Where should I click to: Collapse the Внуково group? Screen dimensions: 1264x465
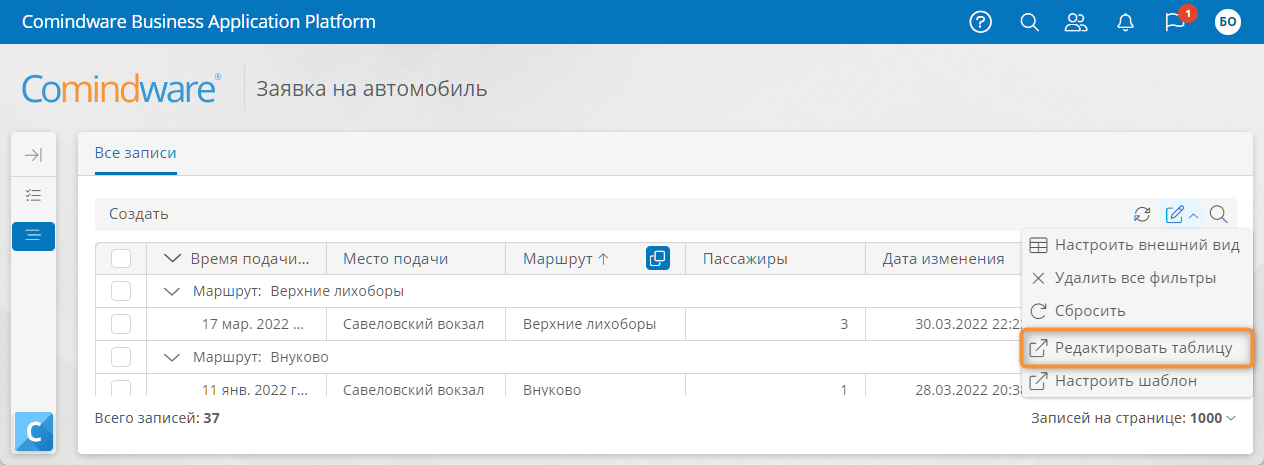[x=171, y=357]
